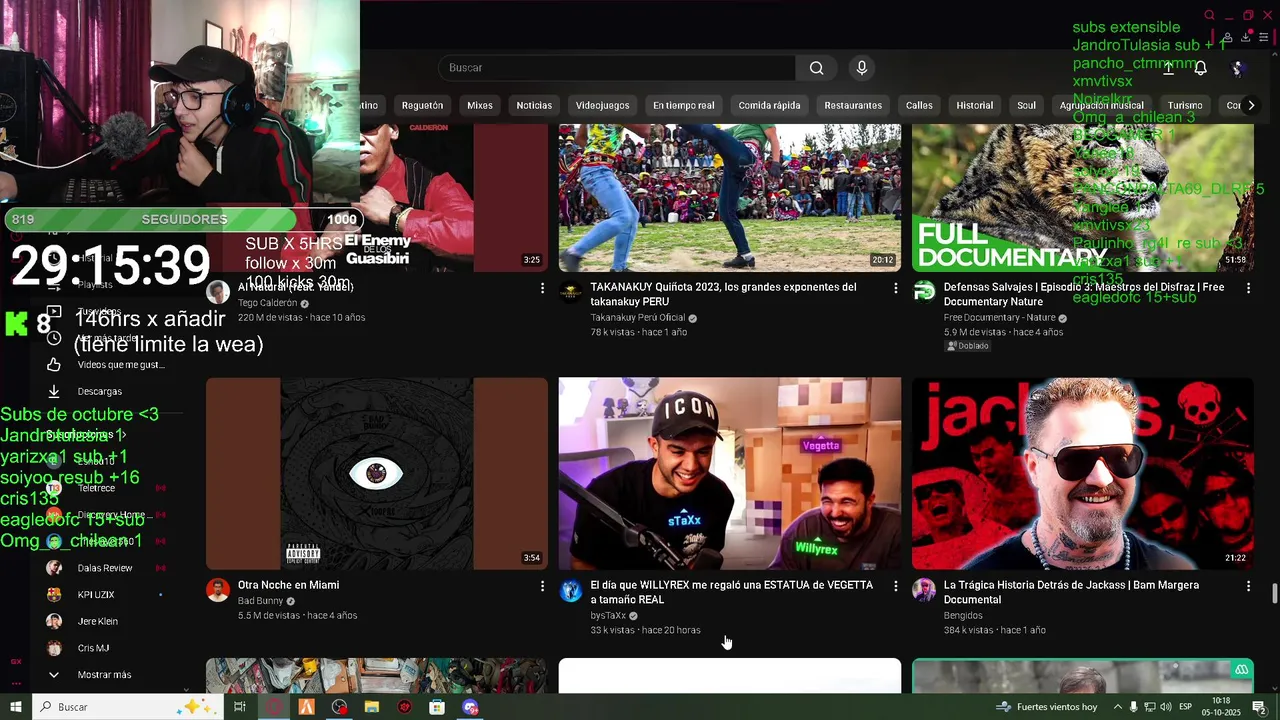Open YouTube notifications bell

pos(1200,68)
